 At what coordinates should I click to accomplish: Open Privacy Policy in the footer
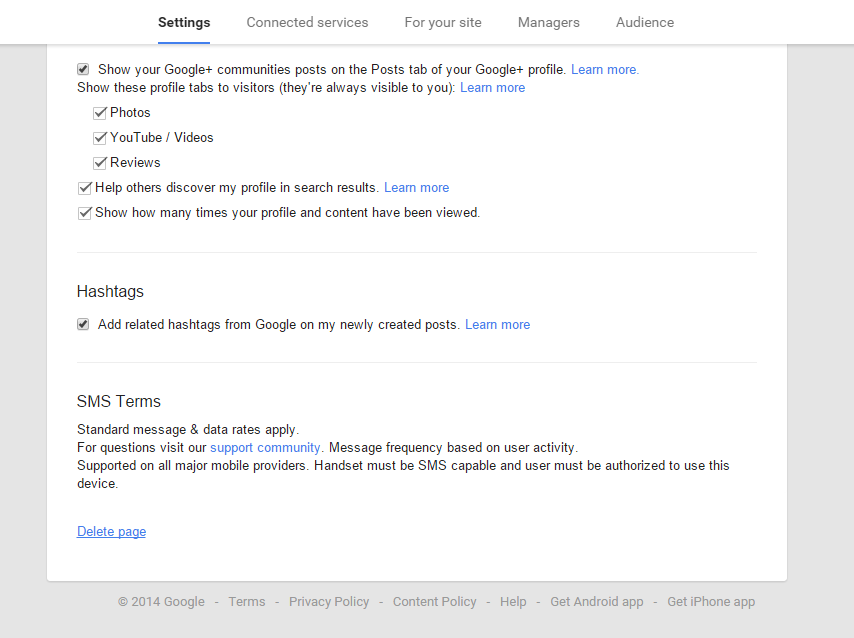[329, 601]
